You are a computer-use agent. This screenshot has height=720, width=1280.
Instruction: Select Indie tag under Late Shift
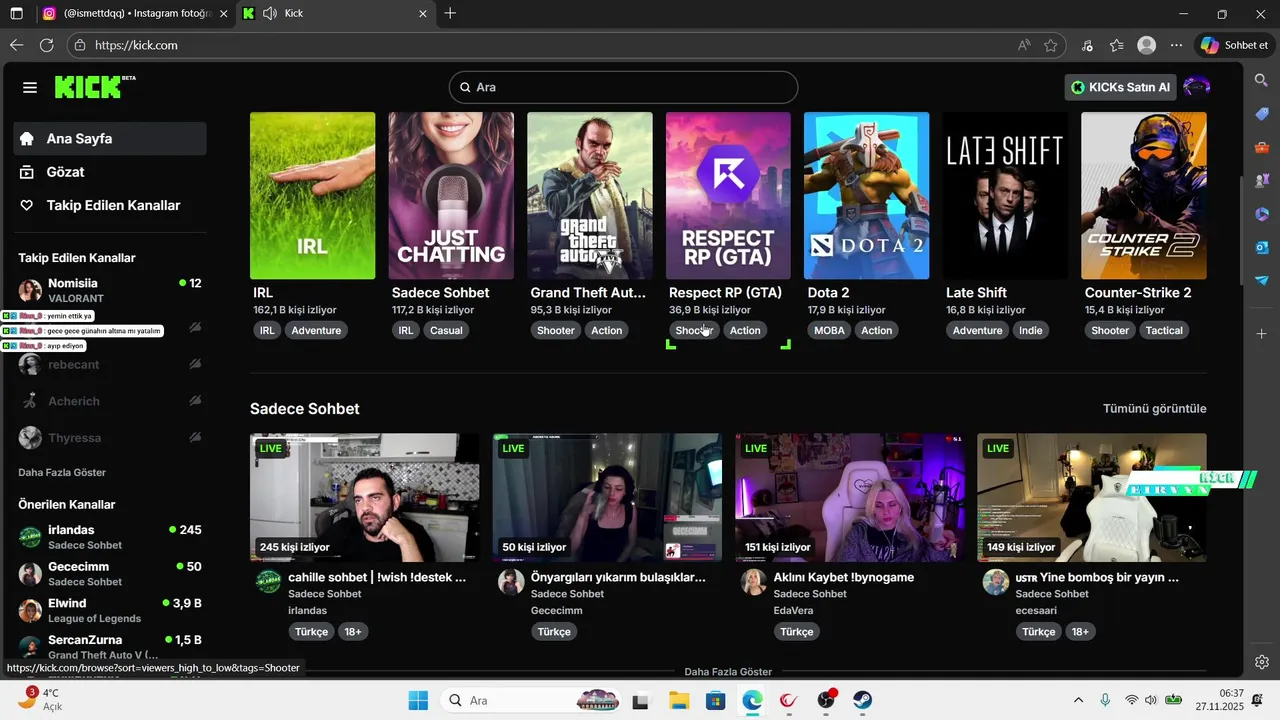tap(1030, 330)
